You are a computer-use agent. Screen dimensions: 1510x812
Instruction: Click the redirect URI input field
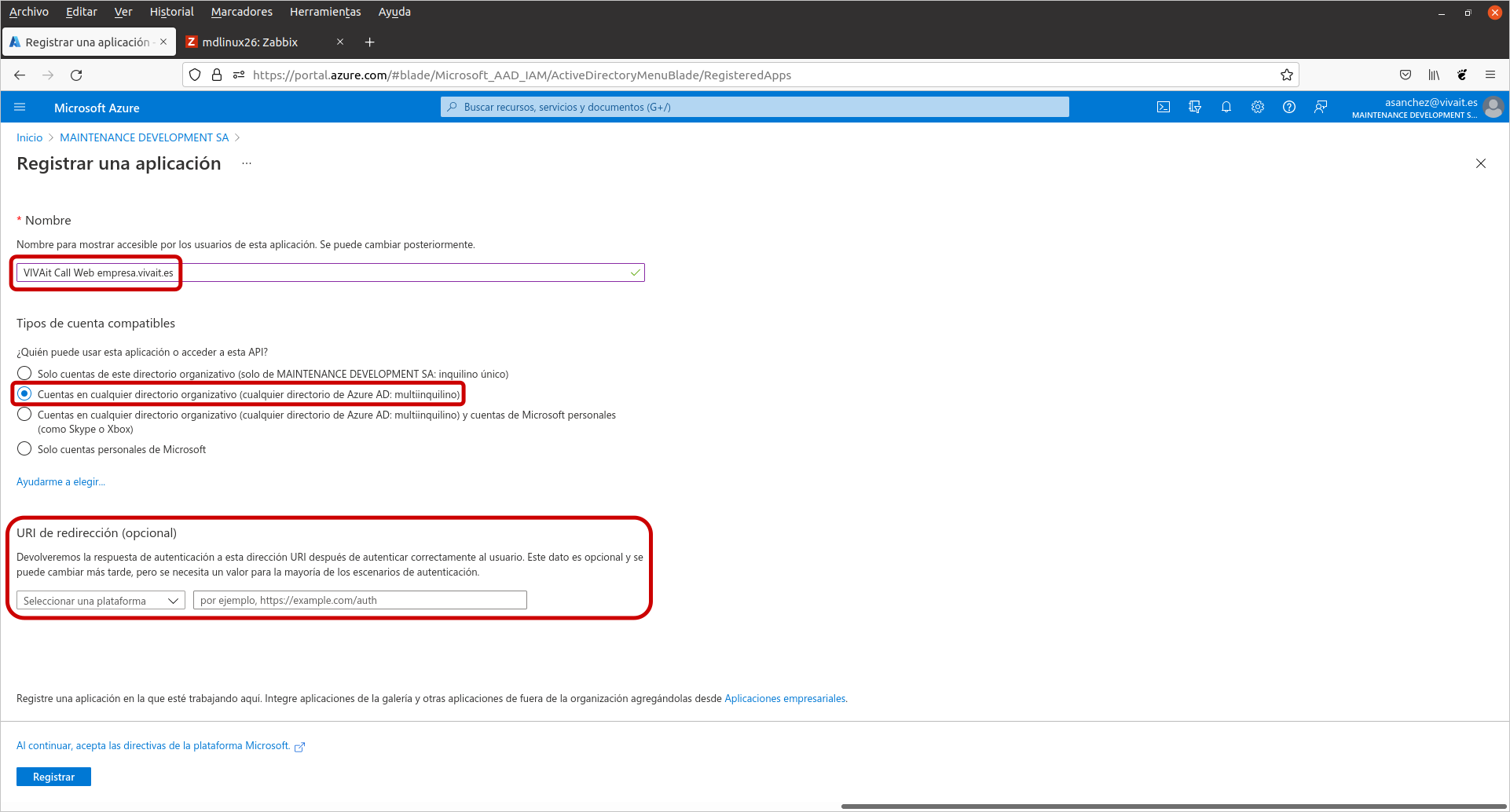360,600
